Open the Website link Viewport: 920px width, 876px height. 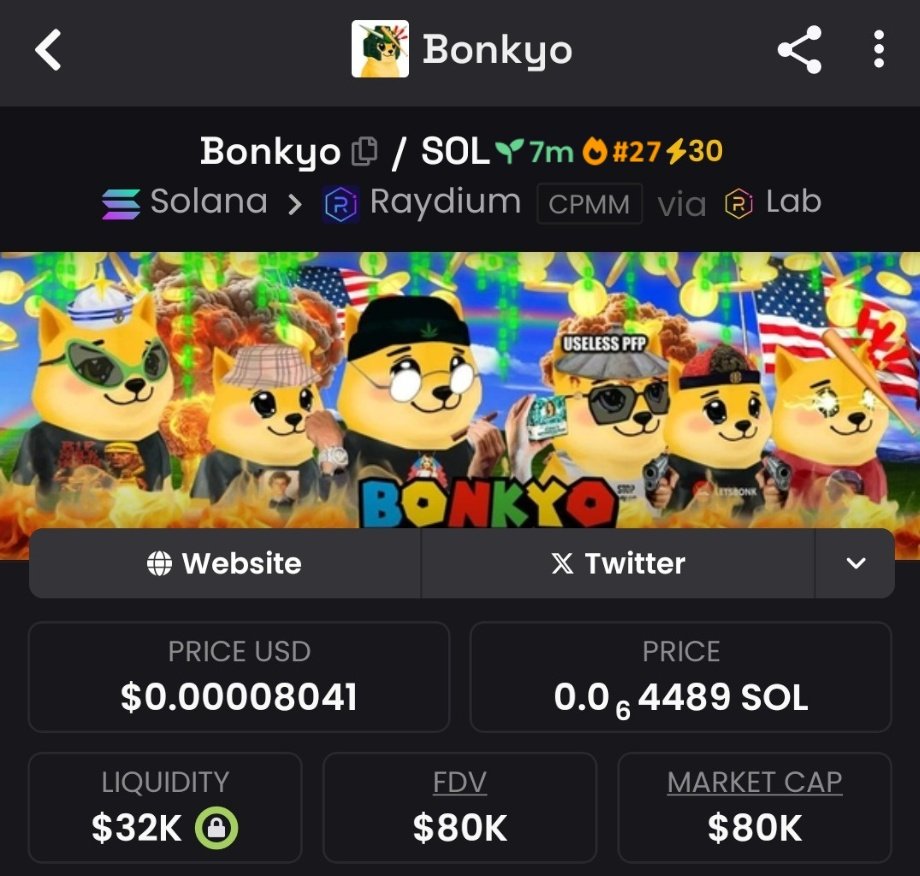[225, 563]
